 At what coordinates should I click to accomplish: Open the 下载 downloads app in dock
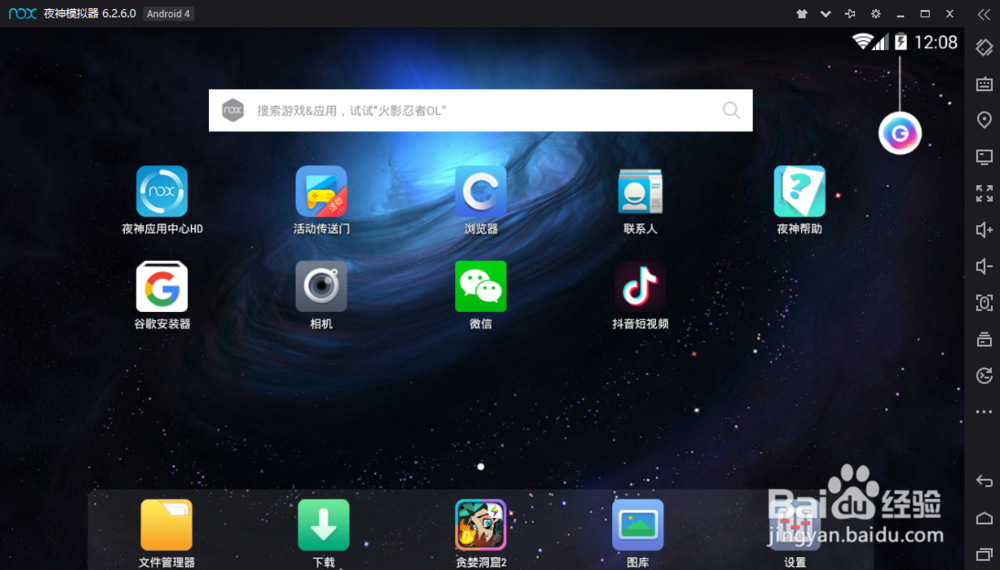tap(323, 525)
